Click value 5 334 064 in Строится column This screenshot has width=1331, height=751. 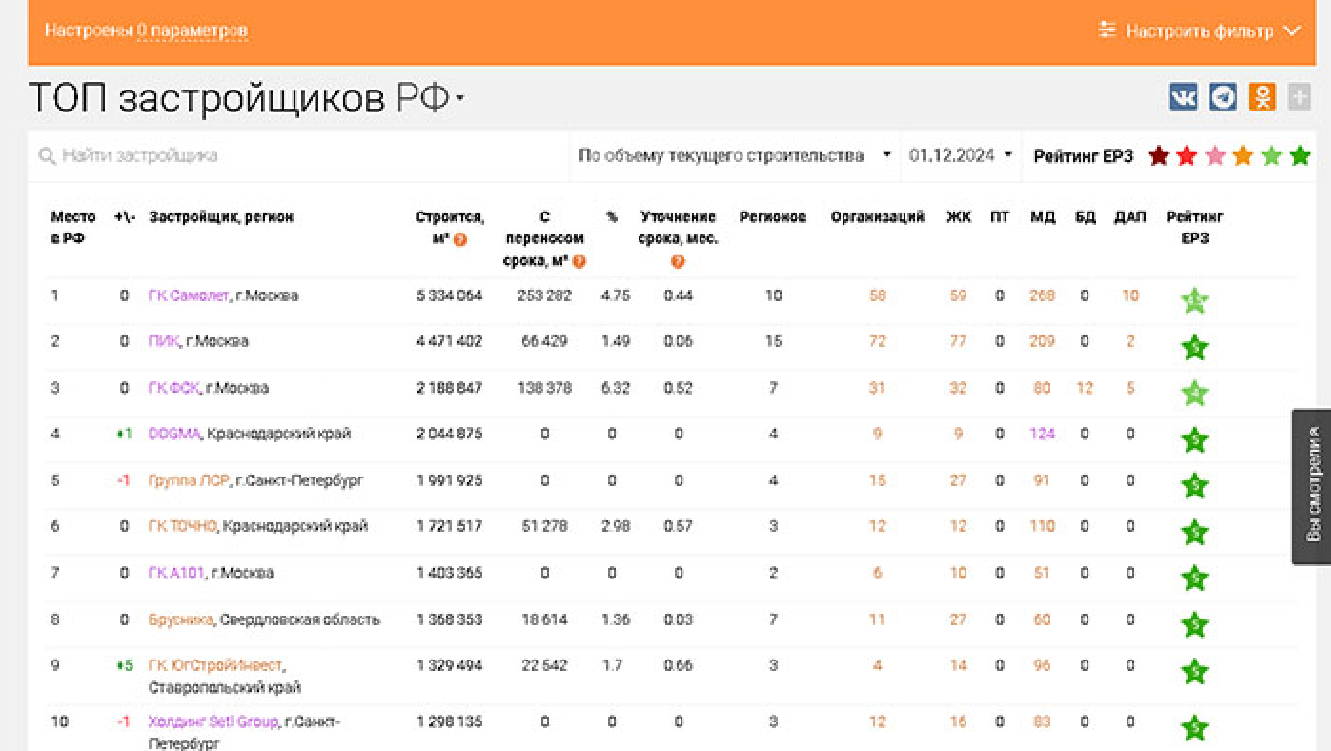pyautogui.click(x=449, y=296)
